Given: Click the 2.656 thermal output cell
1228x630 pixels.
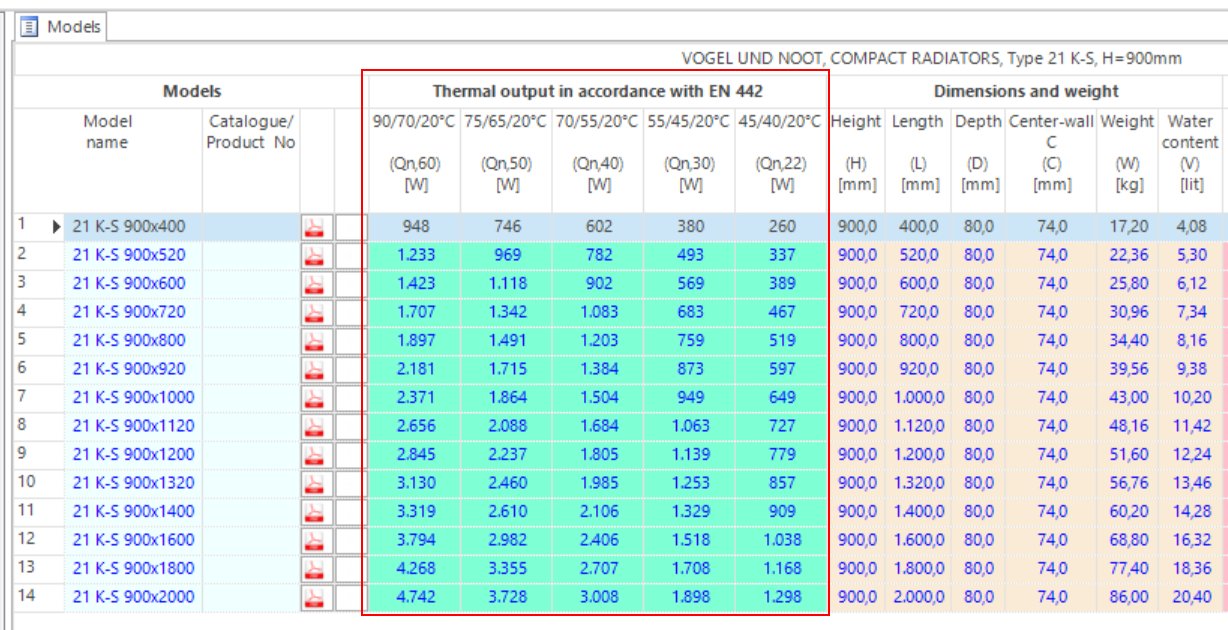Looking at the screenshot, I should [414, 426].
